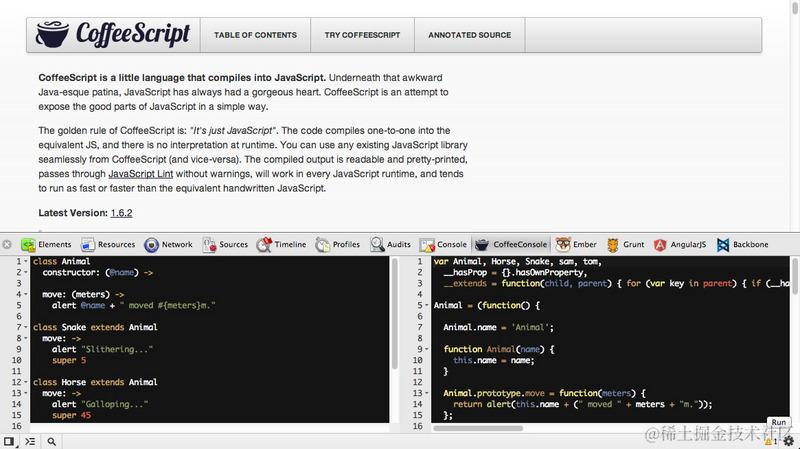800x449 pixels.
Task: Open the Audits panel icon
Action: pyautogui.click(x=378, y=245)
